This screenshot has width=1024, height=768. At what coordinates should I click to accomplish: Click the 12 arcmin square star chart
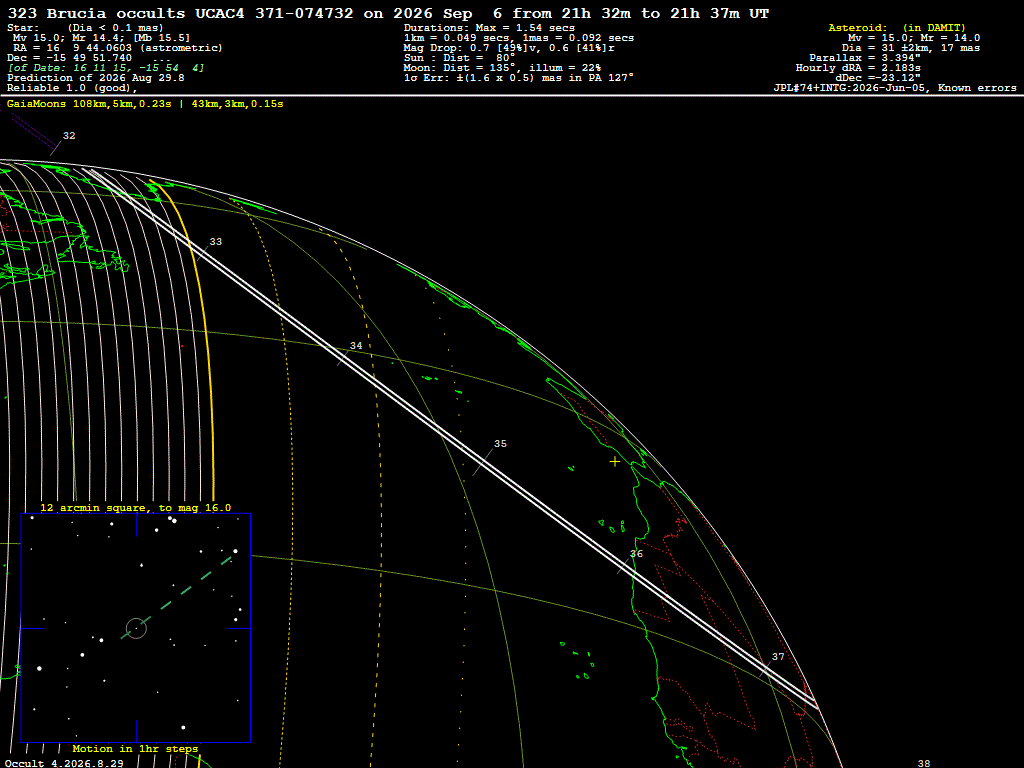click(136, 628)
